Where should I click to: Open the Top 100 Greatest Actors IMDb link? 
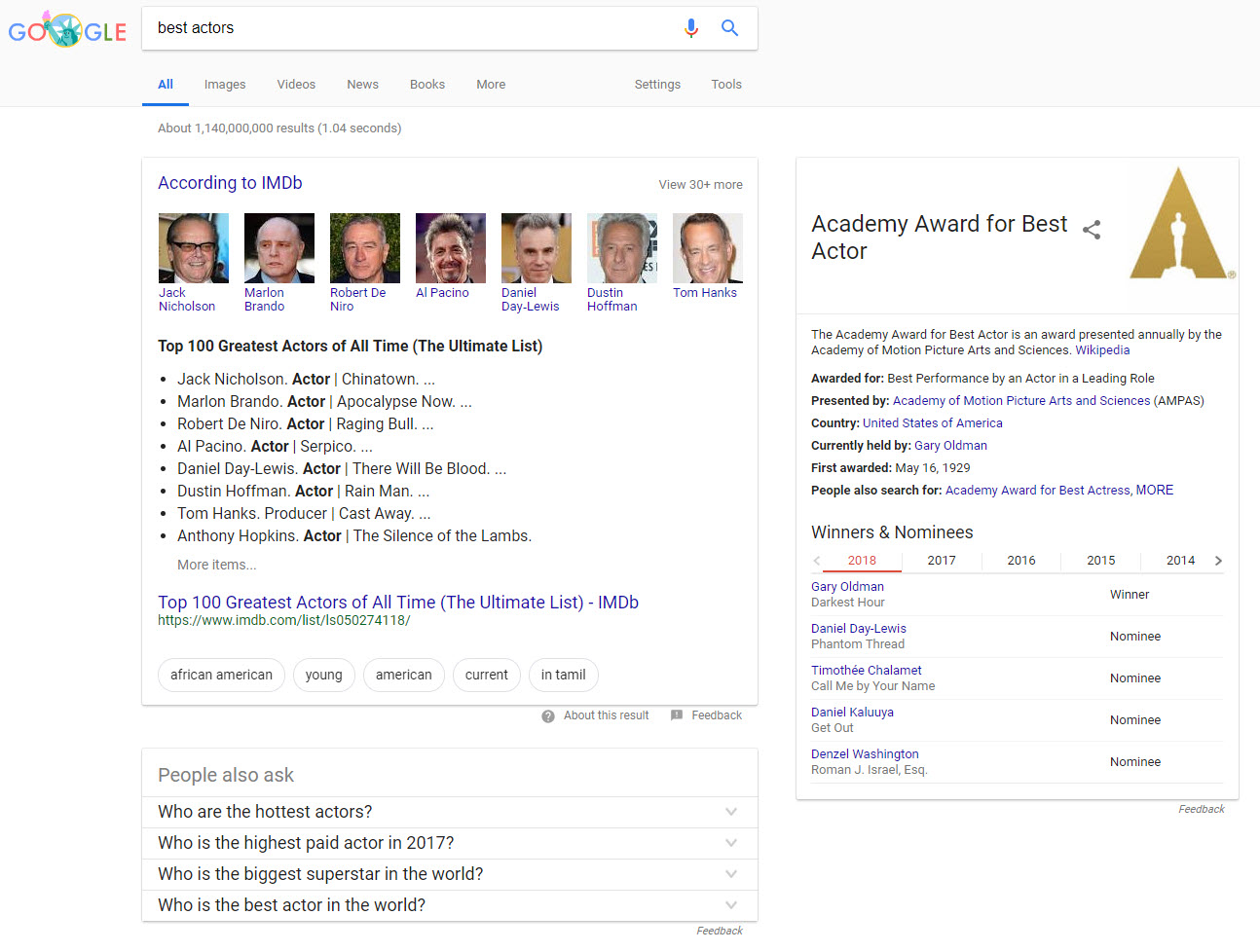click(x=398, y=603)
